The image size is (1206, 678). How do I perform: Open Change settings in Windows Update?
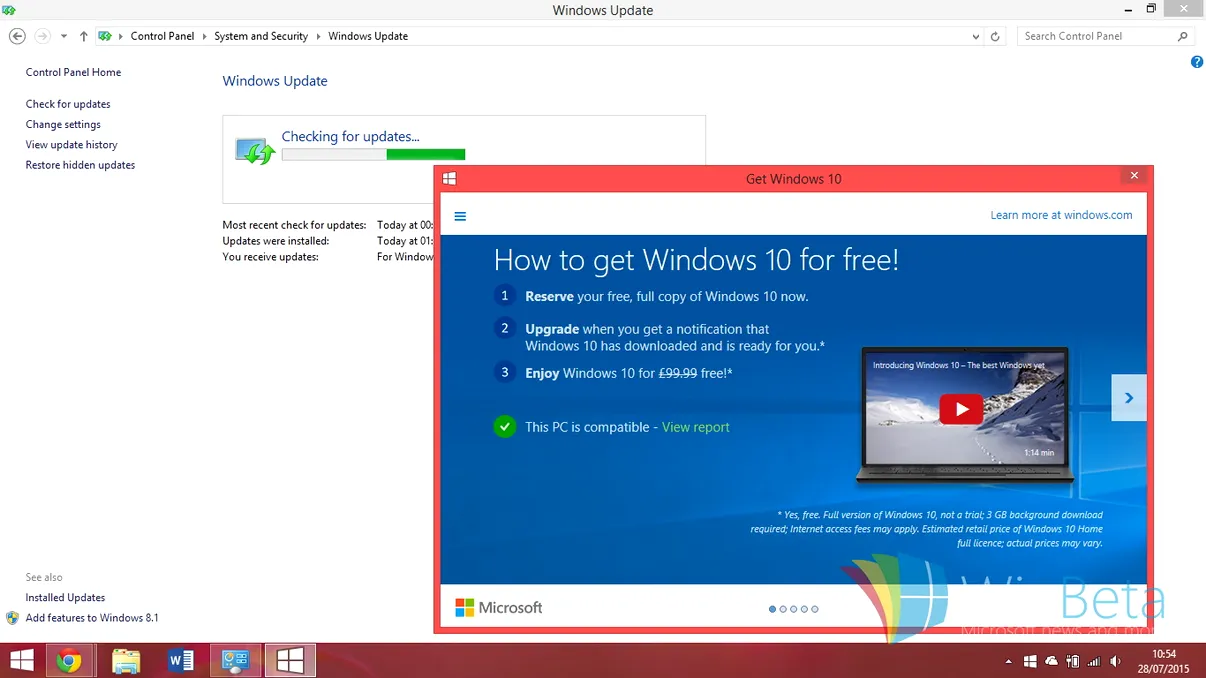coord(63,124)
